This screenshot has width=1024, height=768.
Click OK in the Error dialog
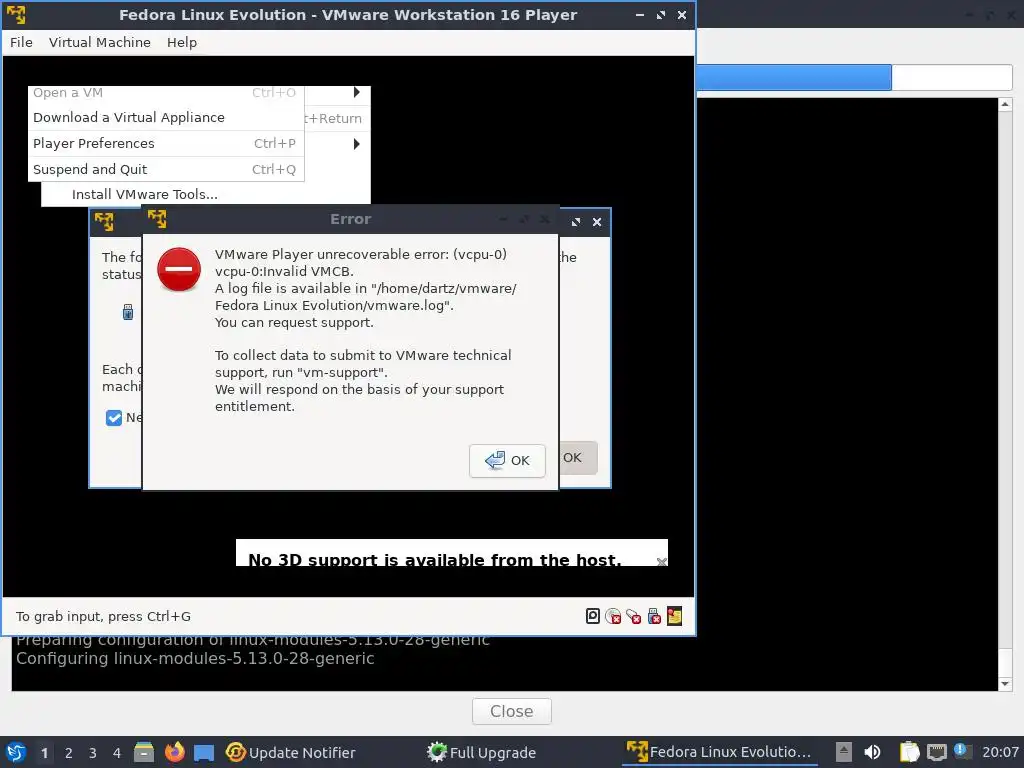(x=507, y=460)
